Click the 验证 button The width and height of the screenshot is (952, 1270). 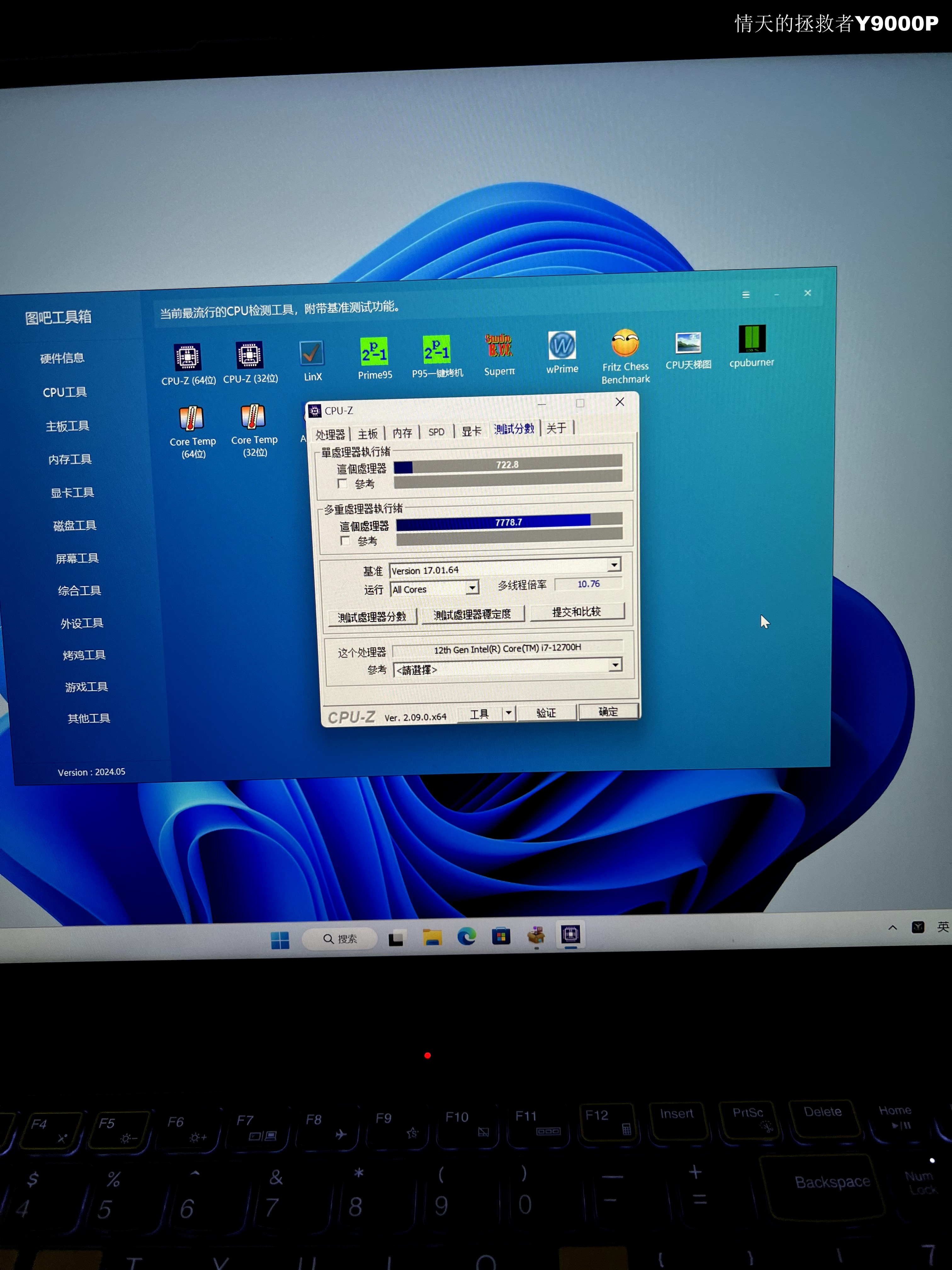click(546, 712)
